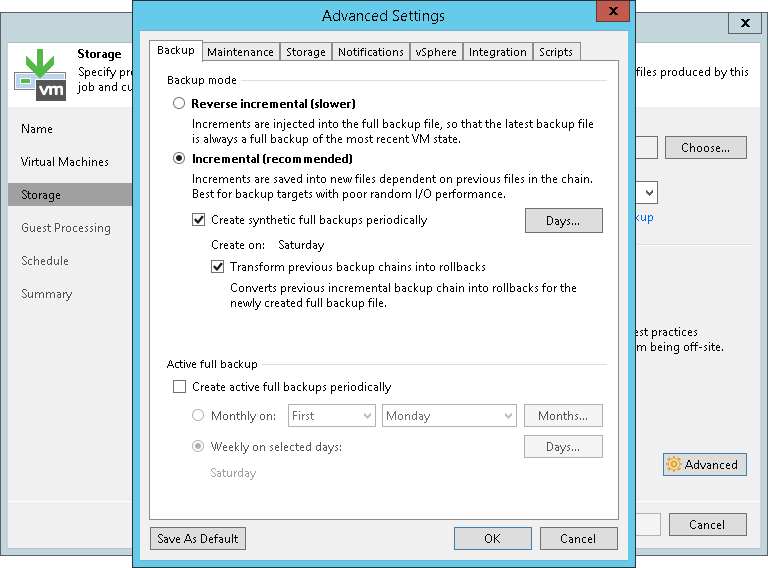Select the Summary wizard step
Screen dimensions: 768x568
click(47, 294)
